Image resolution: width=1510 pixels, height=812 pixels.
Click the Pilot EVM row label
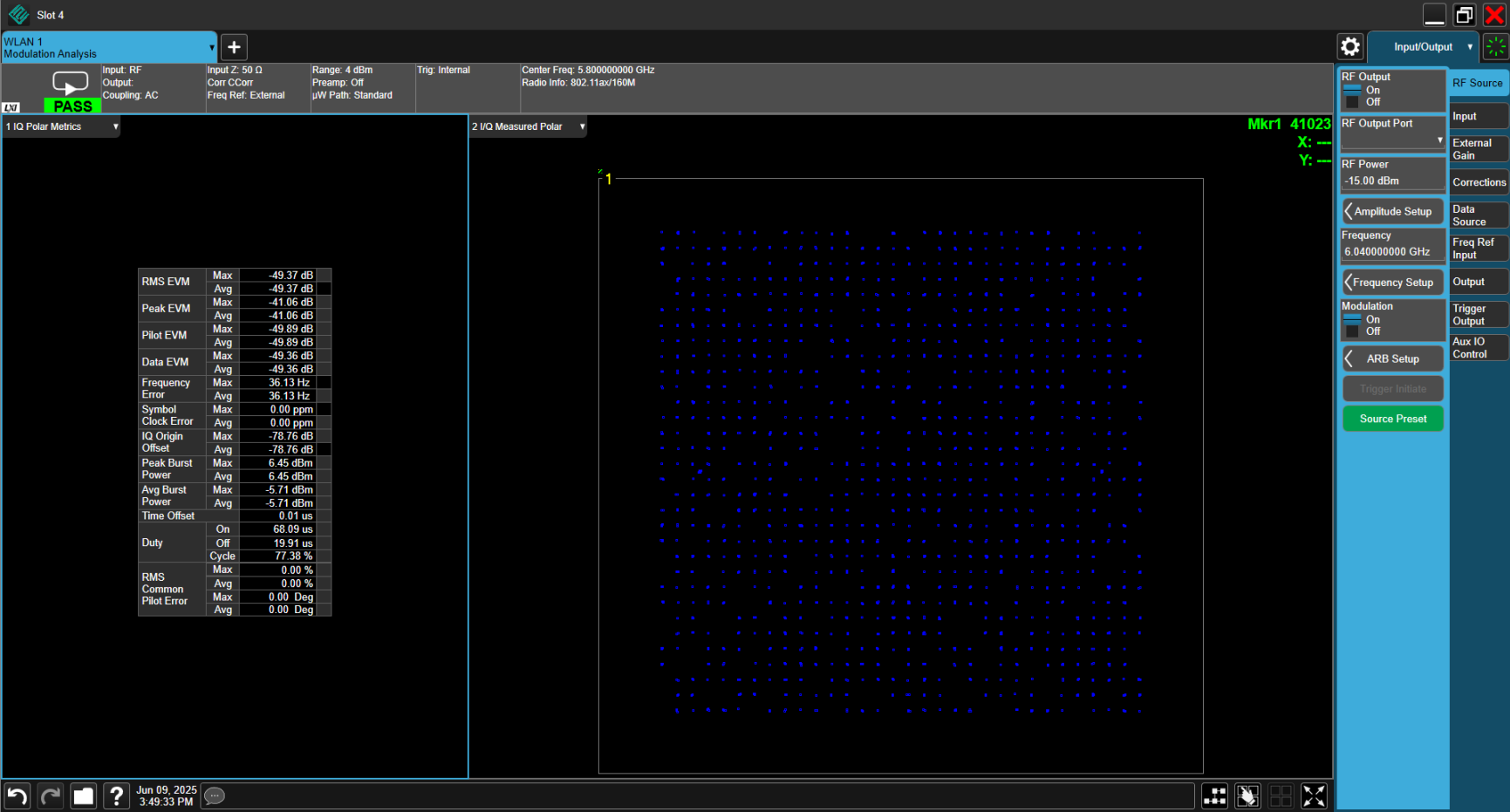(172, 336)
